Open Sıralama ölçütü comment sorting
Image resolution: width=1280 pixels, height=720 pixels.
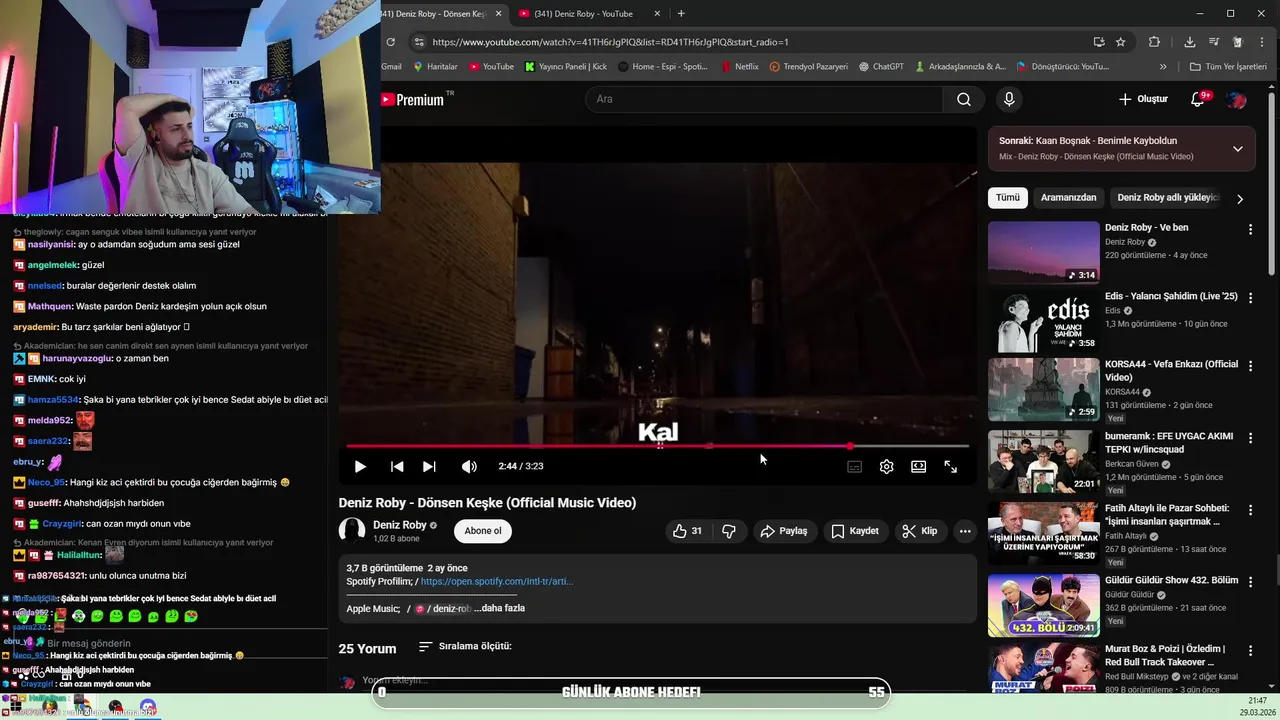point(465,647)
